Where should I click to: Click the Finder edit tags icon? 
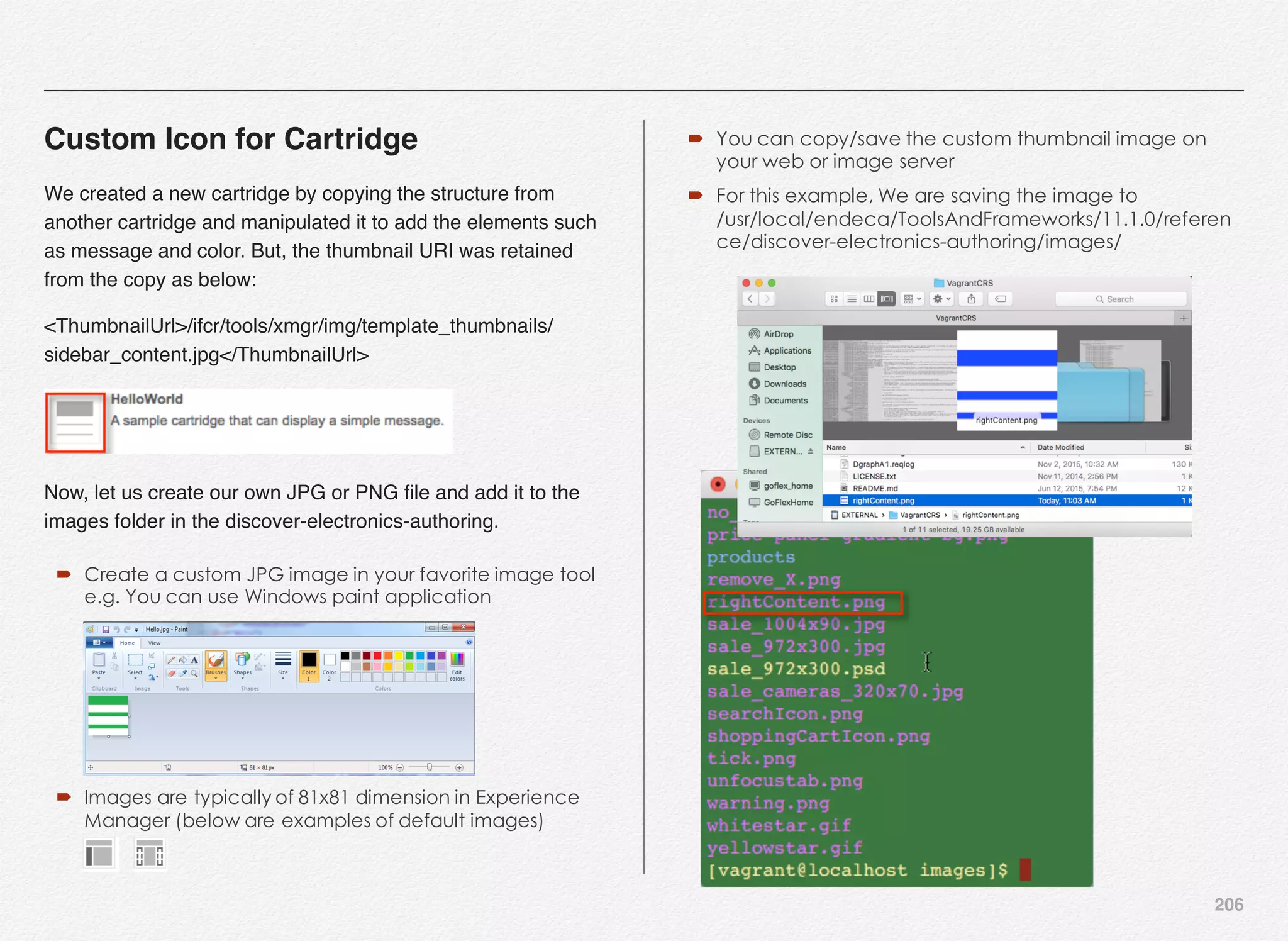[x=1000, y=299]
